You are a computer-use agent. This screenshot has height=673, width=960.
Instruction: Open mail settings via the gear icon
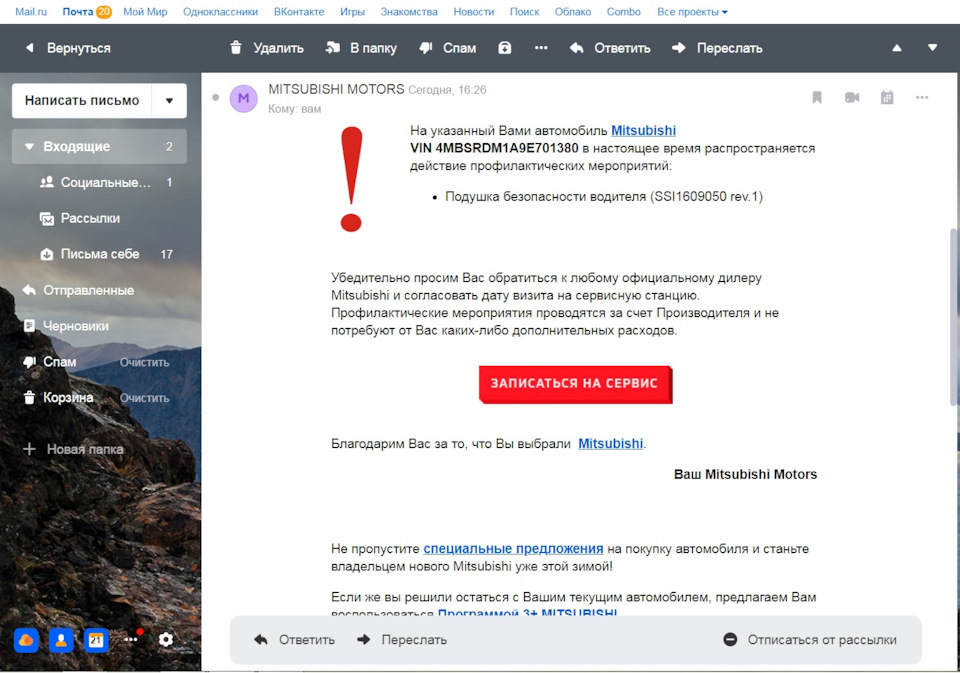click(x=166, y=640)
